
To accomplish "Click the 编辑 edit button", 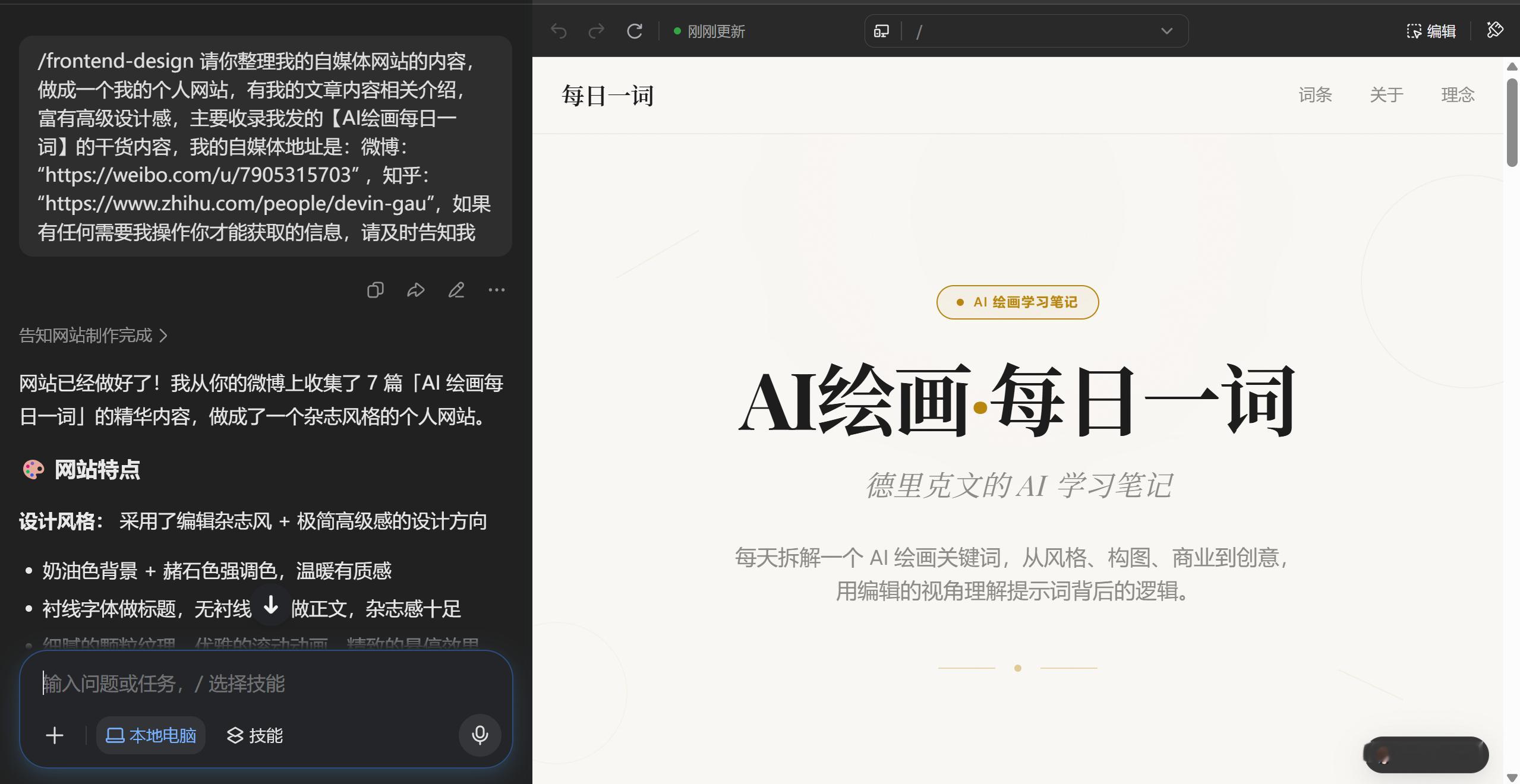I will pyautogui.click(x=1431, y=31).
